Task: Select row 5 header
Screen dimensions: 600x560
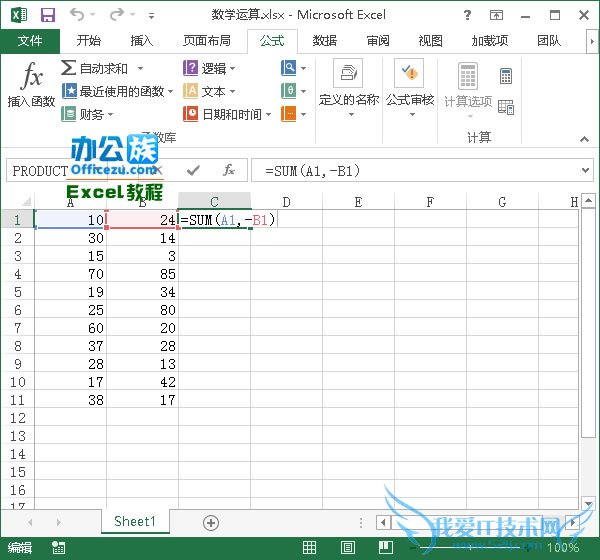Action: 18,292
